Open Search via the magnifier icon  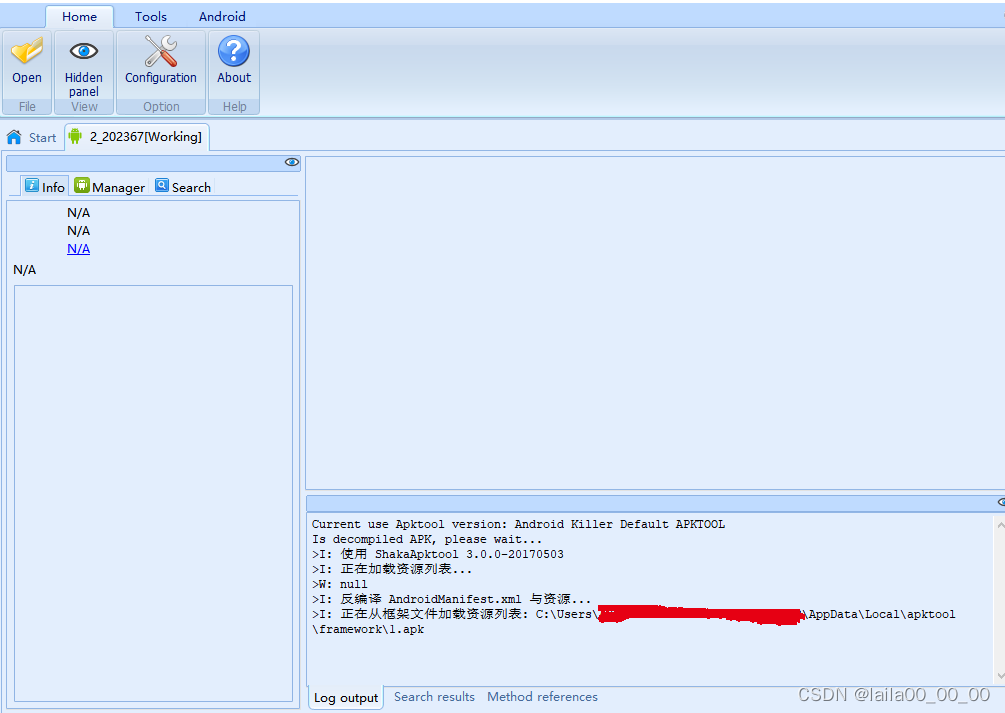click(162, 186)
